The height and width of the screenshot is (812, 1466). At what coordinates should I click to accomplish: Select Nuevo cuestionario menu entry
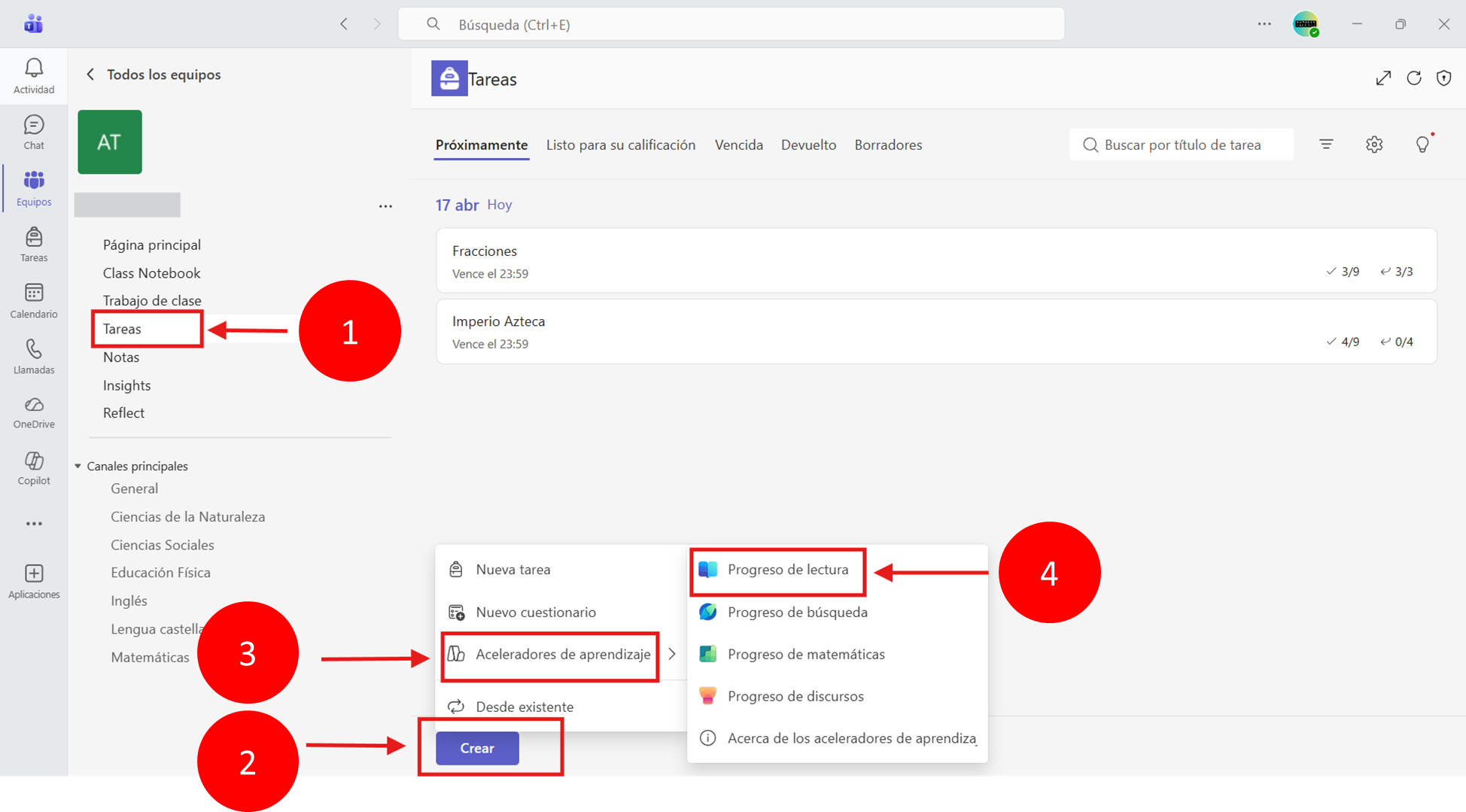tap(561, 612)
